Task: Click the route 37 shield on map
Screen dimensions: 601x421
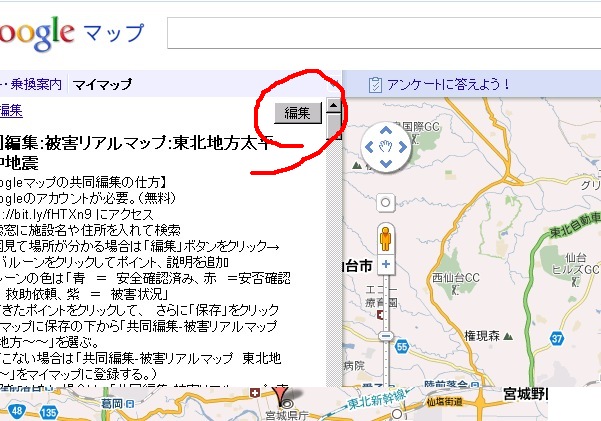Action: click(x=557, y=339)
